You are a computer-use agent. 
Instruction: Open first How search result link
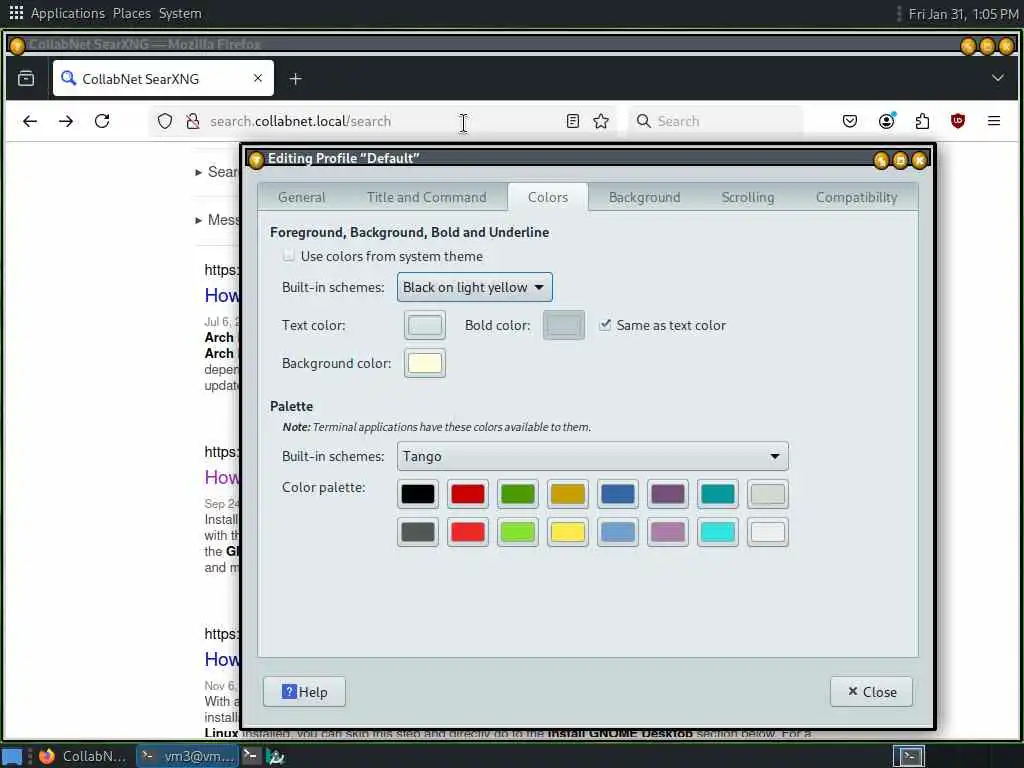[x=222, y=295]
